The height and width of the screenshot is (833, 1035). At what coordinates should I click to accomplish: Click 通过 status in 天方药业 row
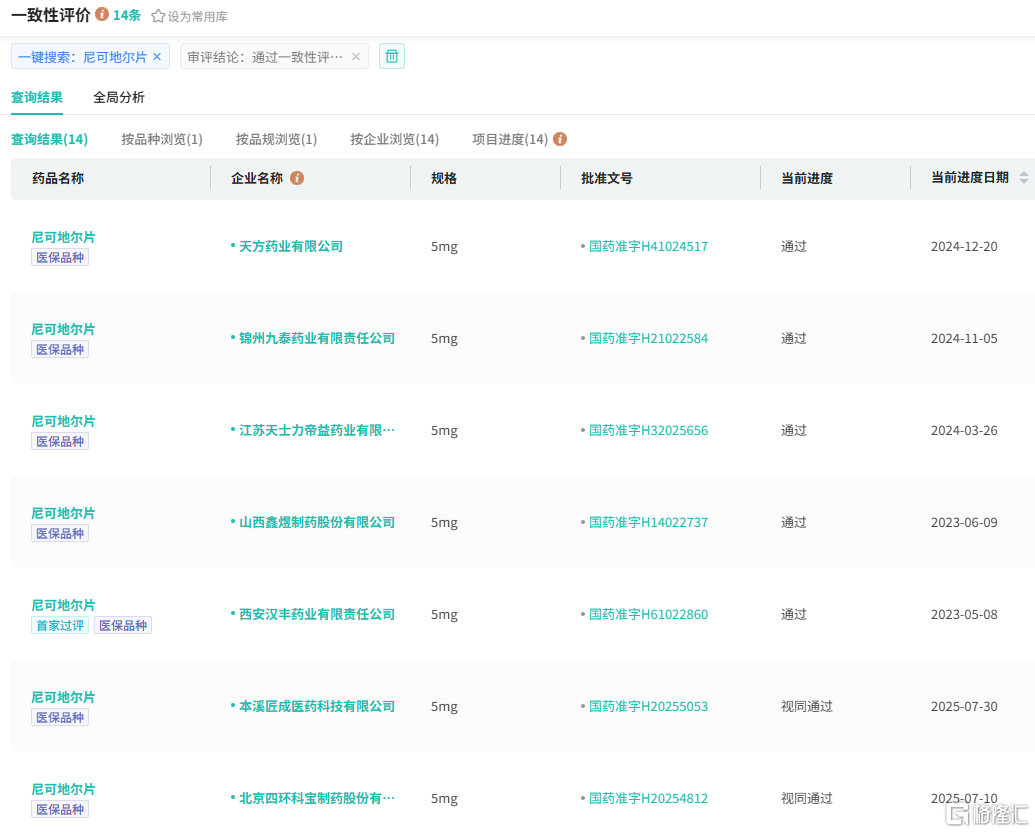793,246
